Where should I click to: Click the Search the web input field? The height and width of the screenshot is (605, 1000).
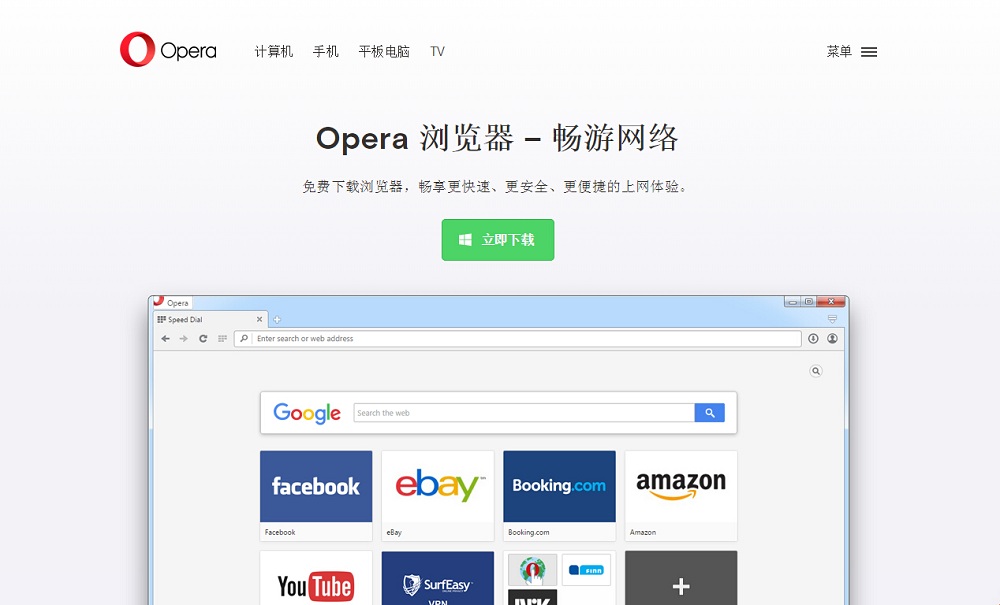[x=524, y=413]
